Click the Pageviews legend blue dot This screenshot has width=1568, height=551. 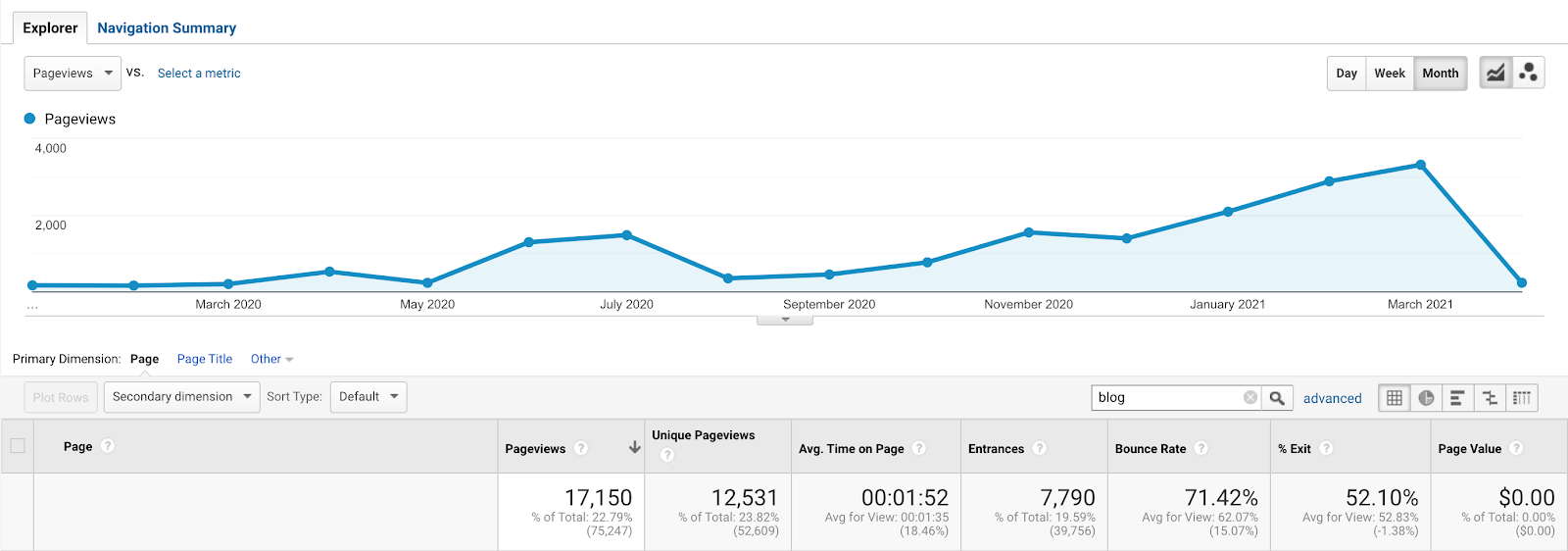[29, 119]
